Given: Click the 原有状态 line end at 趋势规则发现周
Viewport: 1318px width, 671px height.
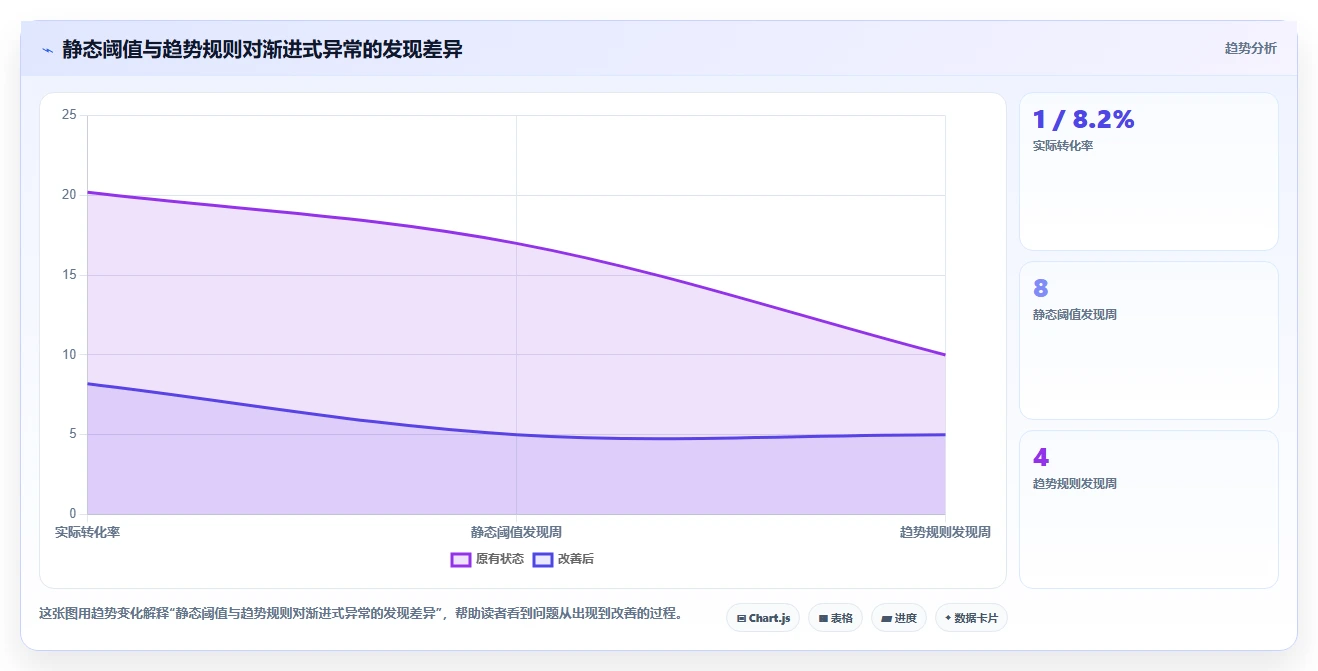Looking at the screenshot, I should coord(945,354).
